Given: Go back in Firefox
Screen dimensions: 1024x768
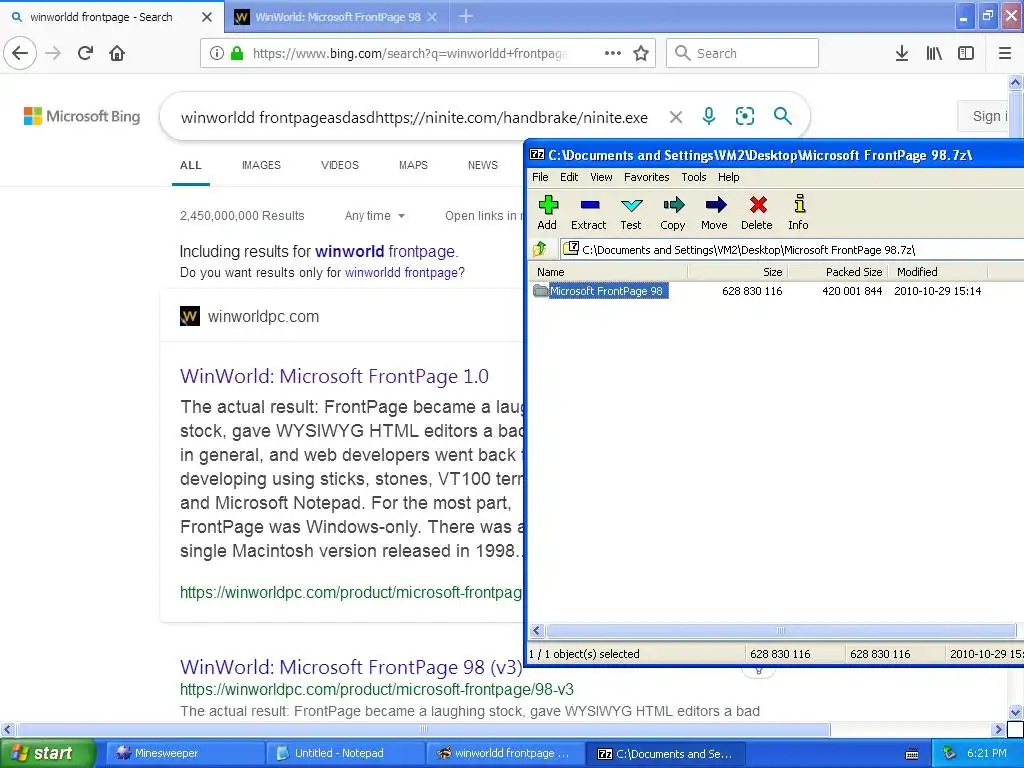Looking at the screenshot, I should (x=20, y=53).
